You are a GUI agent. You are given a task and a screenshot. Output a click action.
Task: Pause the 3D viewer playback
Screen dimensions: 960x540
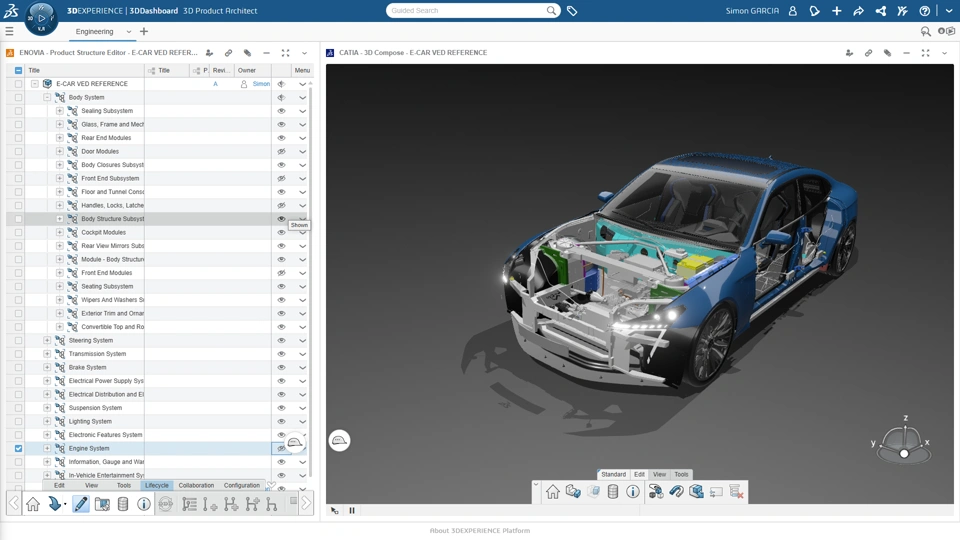351,511
